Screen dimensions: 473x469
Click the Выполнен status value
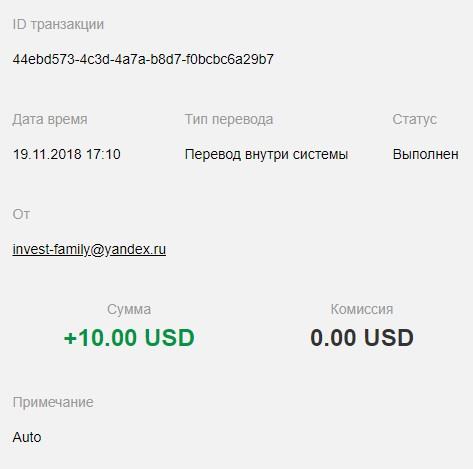coord(425,154)
